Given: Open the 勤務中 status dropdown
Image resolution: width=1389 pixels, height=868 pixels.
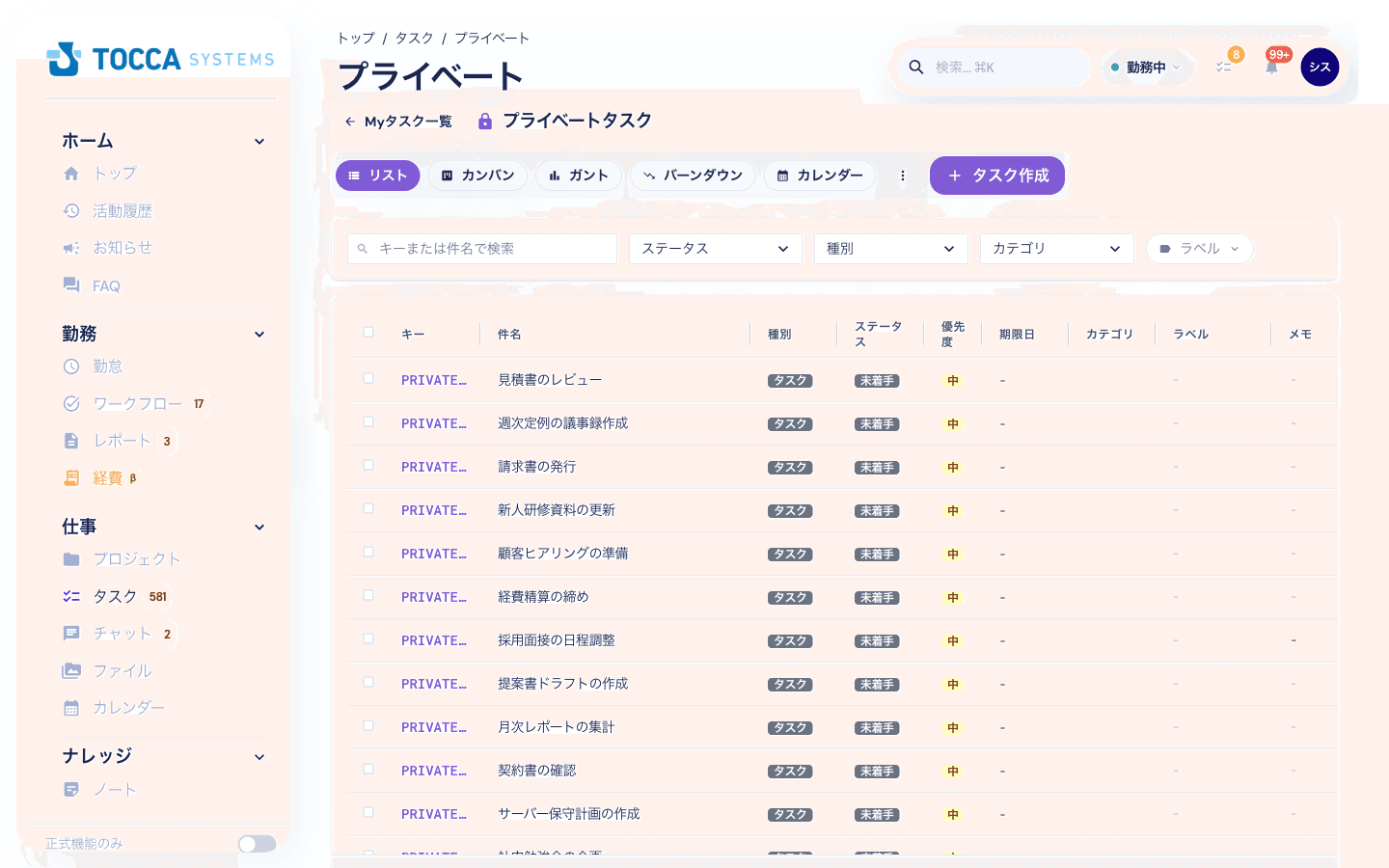Looking at the screenshot, I should [1146, 68].
